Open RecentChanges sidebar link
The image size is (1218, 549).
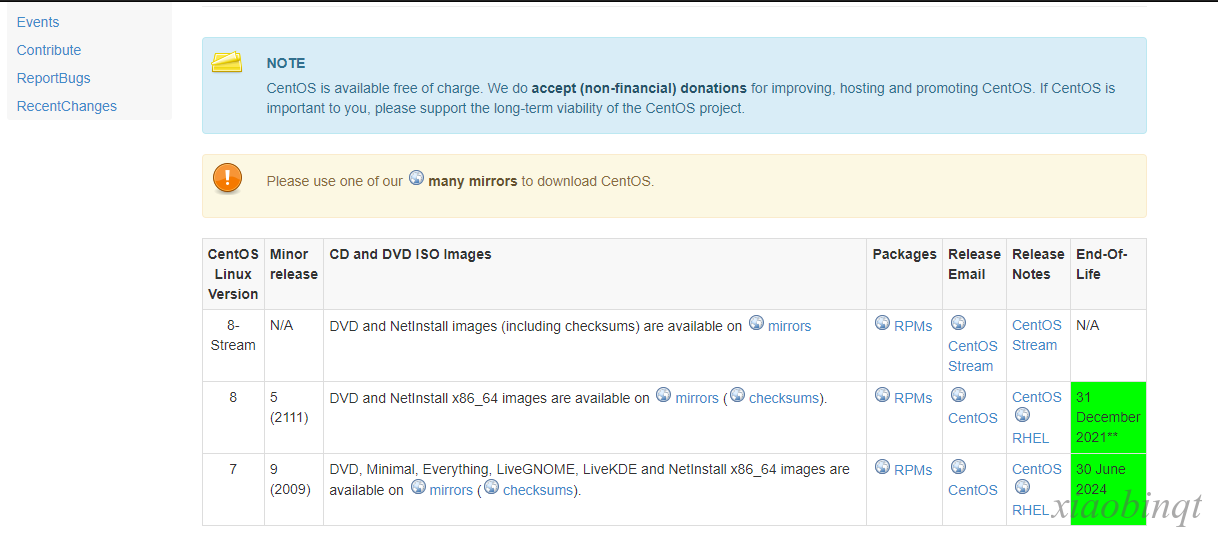67,106
